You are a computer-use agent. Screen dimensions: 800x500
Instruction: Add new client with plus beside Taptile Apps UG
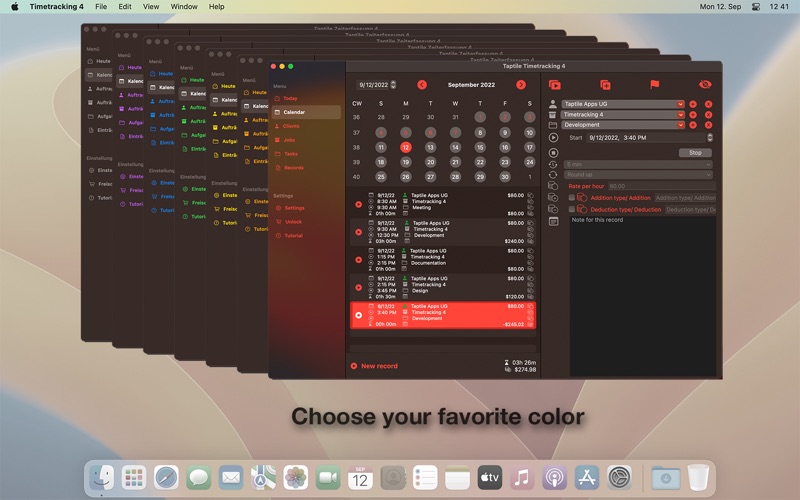(693, 104)
